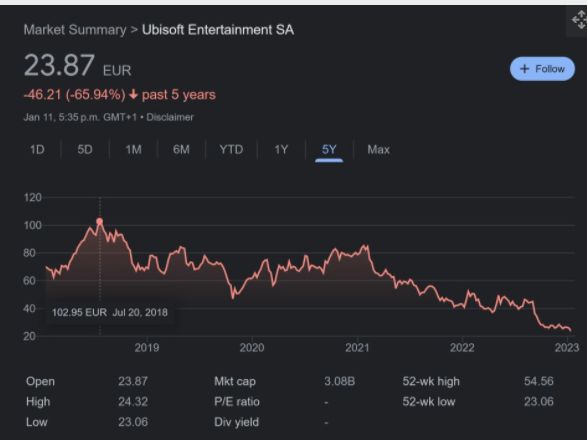587x440 pixels.
Task: Select the 5D time range tab
Action: 85,150
